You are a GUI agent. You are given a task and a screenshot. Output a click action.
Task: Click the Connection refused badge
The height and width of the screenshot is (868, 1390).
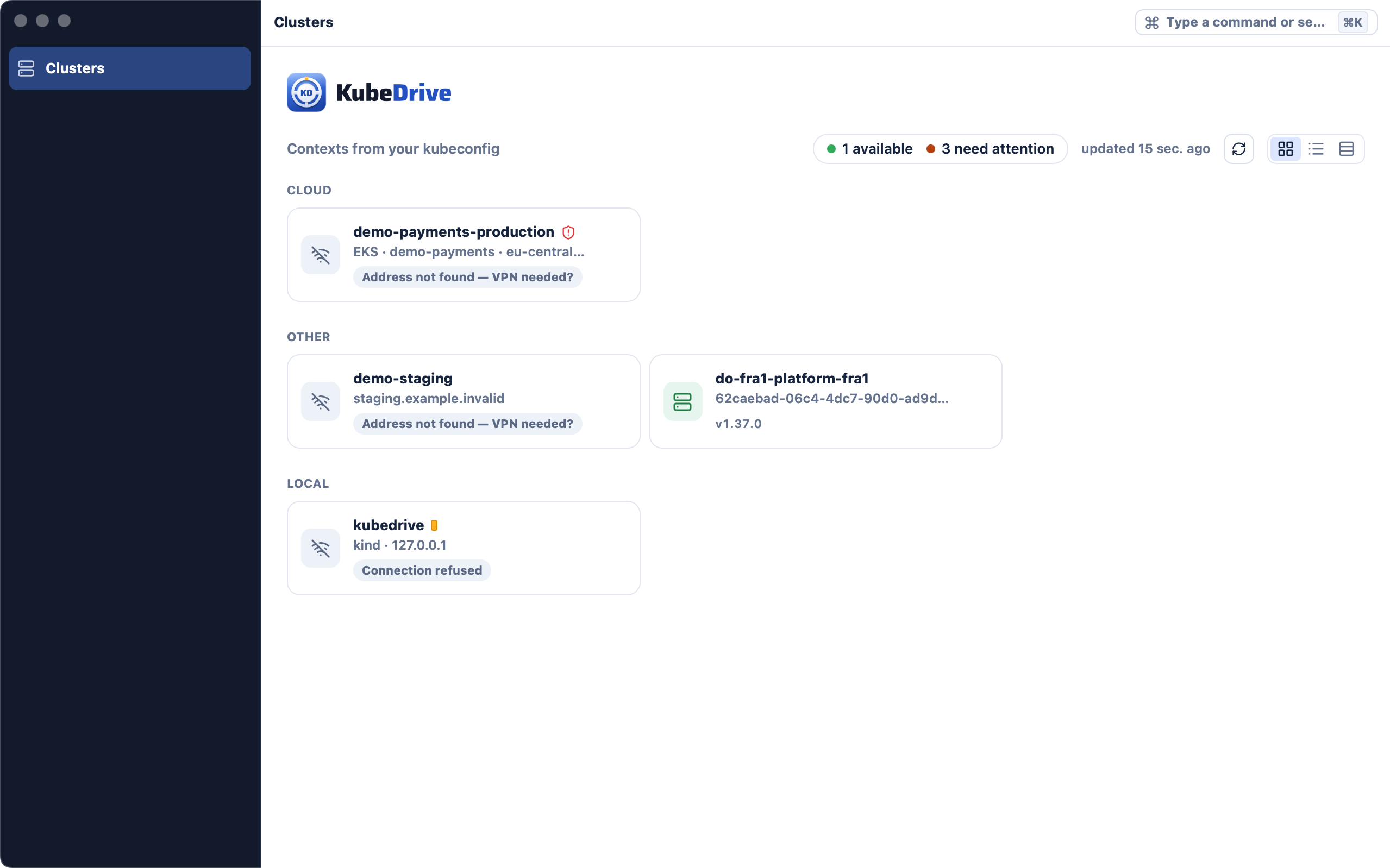coord(422,571)
